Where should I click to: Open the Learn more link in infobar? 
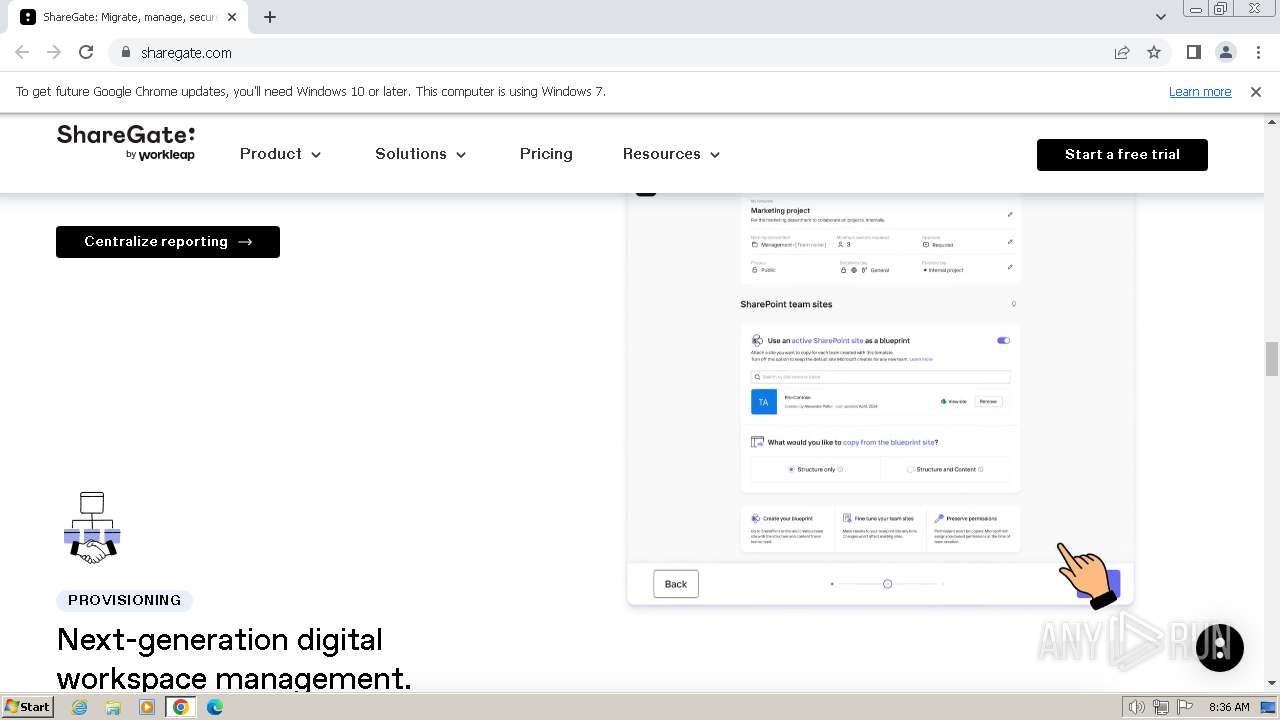click(x=1200, y=91)
